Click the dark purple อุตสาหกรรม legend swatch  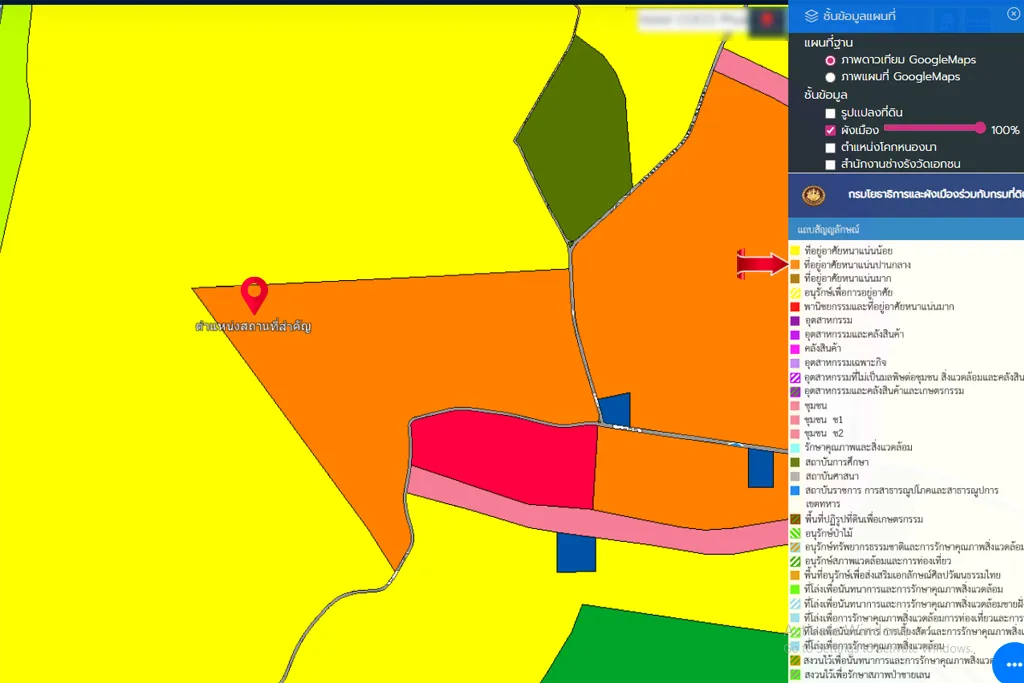(x=795, y=321)
